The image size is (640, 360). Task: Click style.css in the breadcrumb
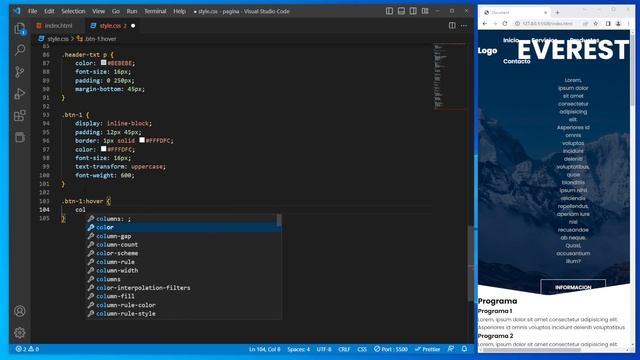click(58, 39)
